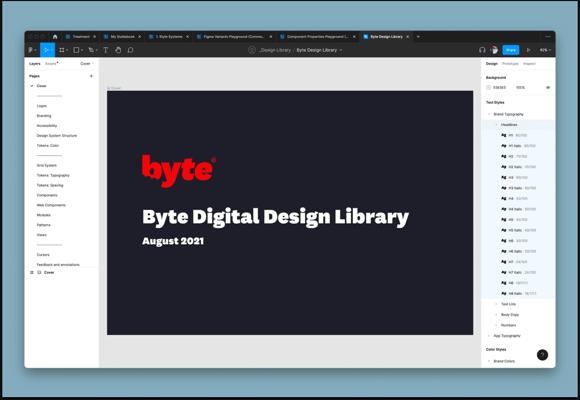
Task: Open the zoom percentage dropdown
Action: (545, 50)
